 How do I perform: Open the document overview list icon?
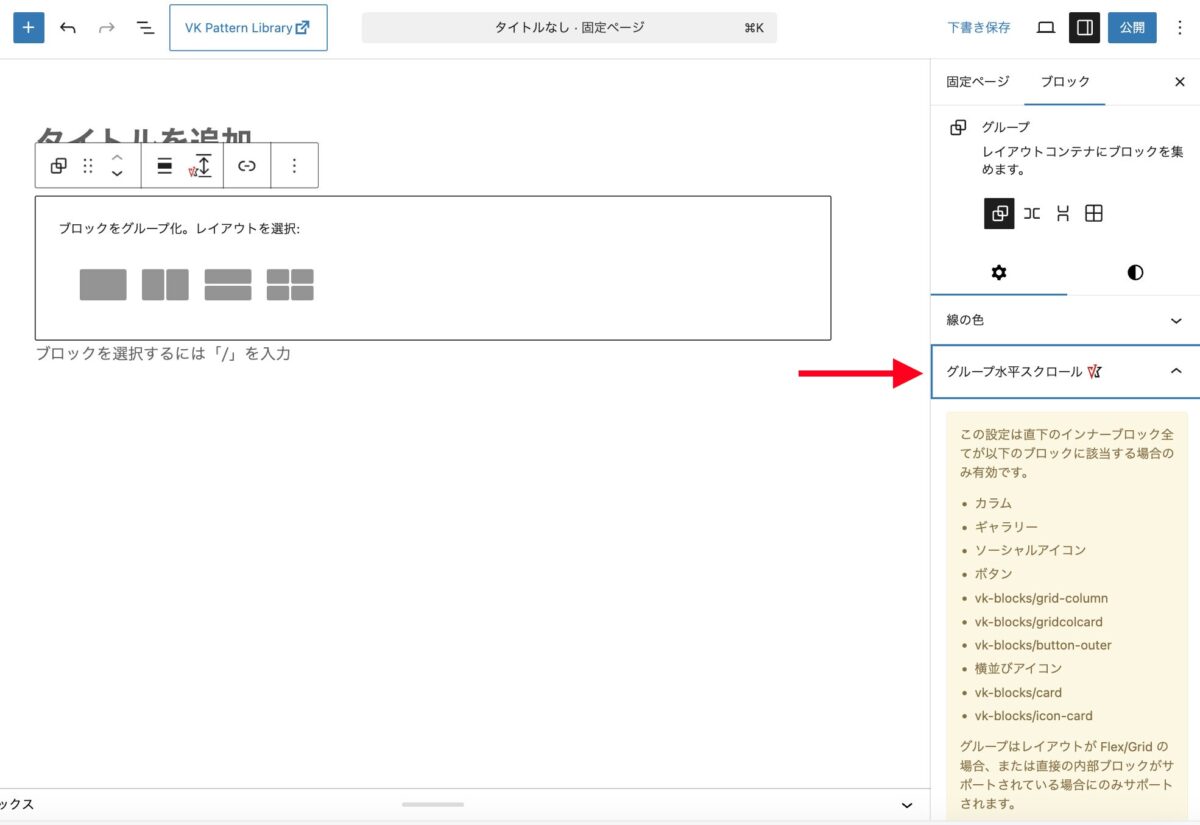tap(146, 28)
